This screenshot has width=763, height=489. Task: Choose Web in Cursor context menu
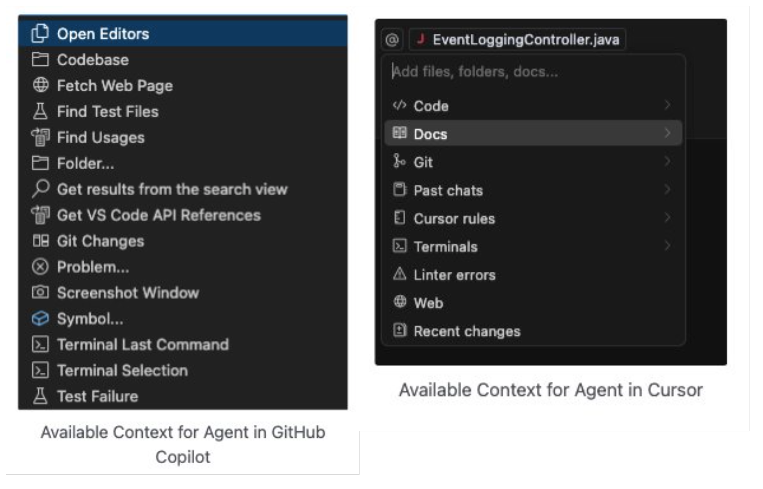coord(533,303)
